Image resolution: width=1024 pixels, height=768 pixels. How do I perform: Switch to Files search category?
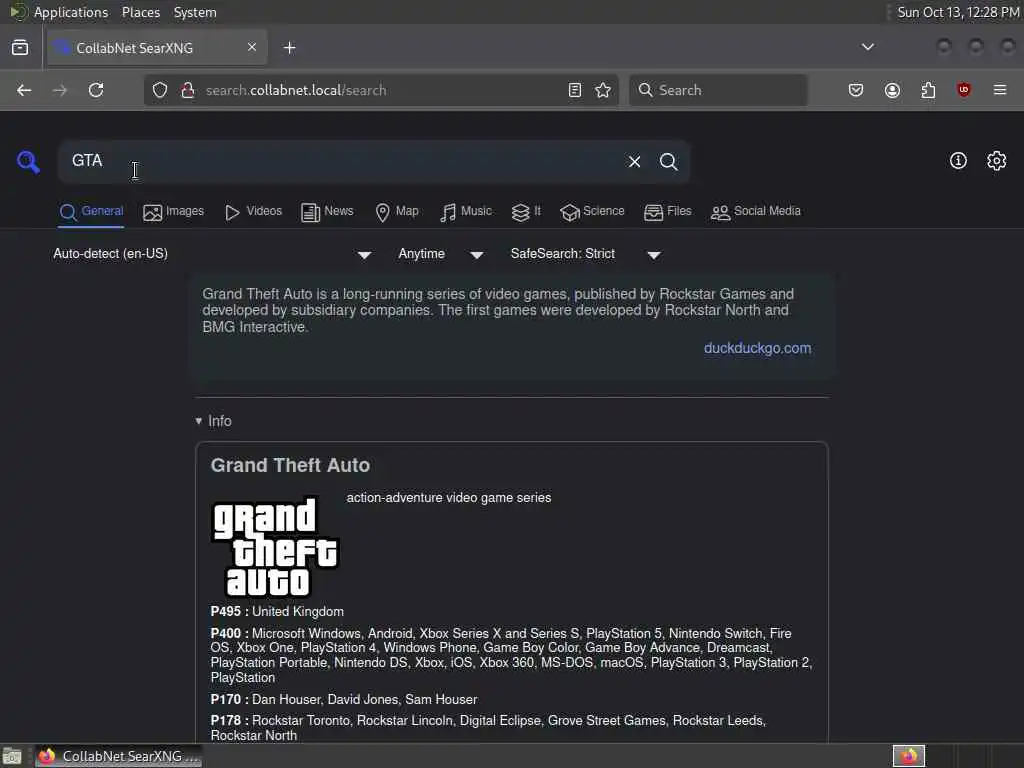(x=667, y=212)
